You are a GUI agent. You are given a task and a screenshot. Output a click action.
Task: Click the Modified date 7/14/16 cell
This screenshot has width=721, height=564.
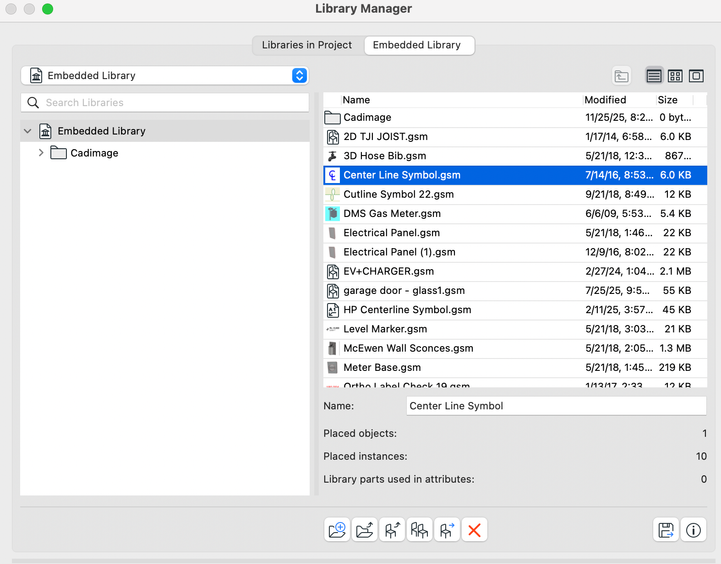click(619, 175)
